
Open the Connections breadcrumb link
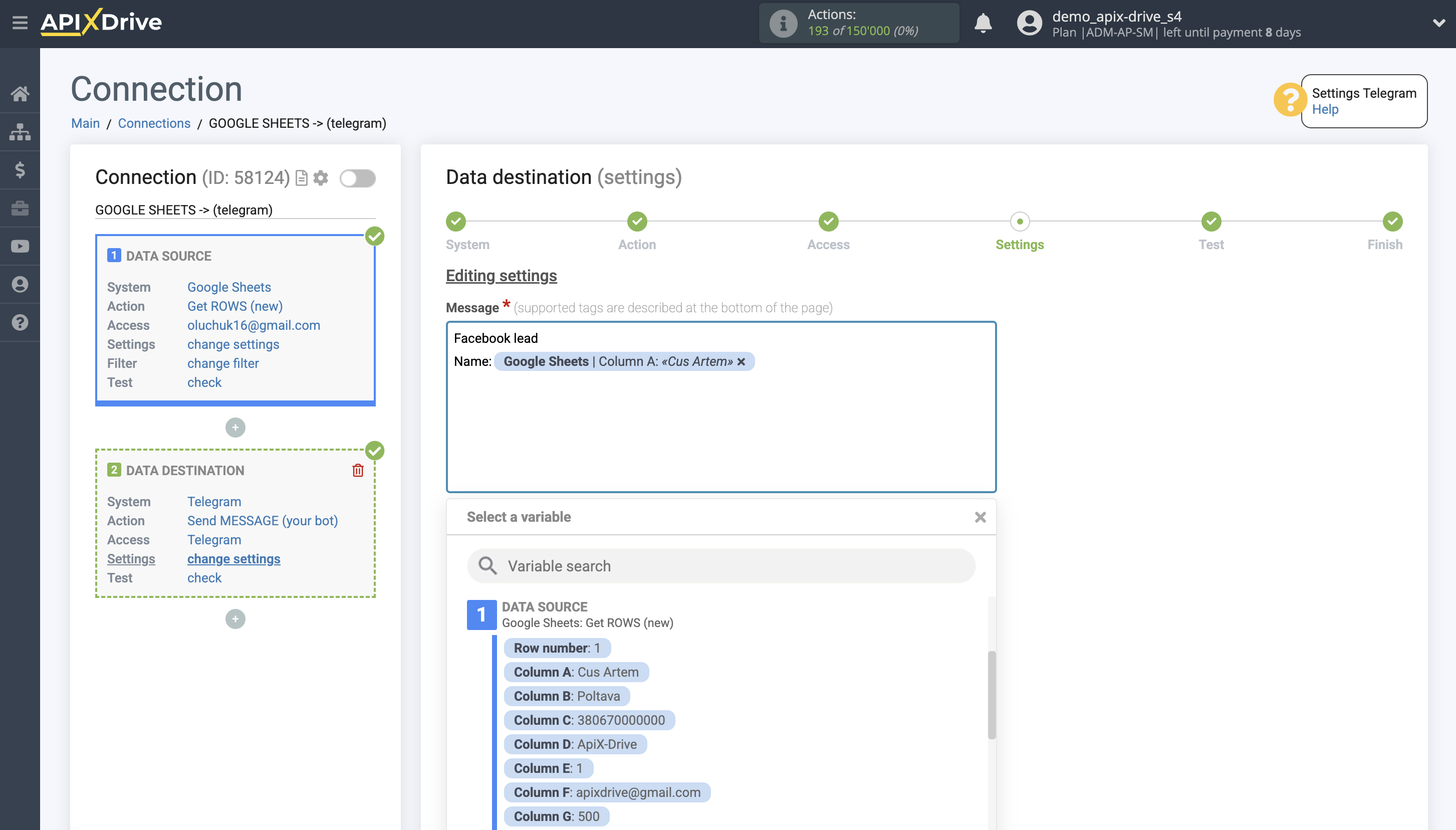(x=154, y=123)
